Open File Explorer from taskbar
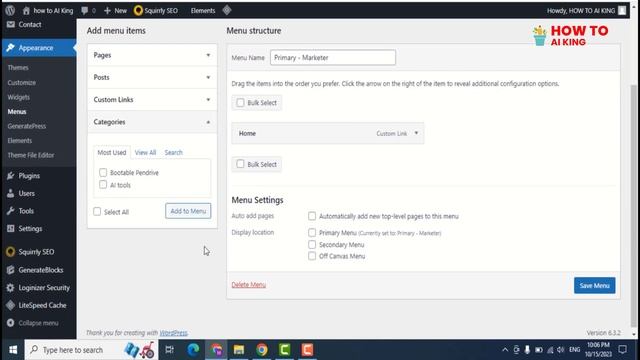Viewport: 640px width, 360px height. click(239, 350)
